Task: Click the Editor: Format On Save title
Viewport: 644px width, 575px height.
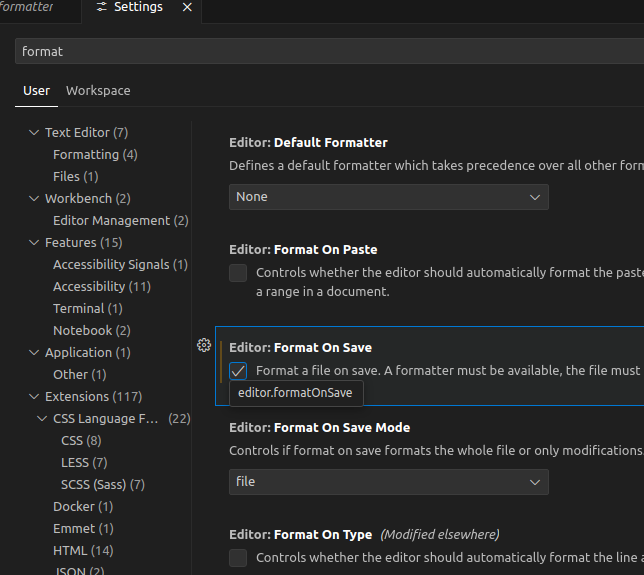Action: [301, 348]
